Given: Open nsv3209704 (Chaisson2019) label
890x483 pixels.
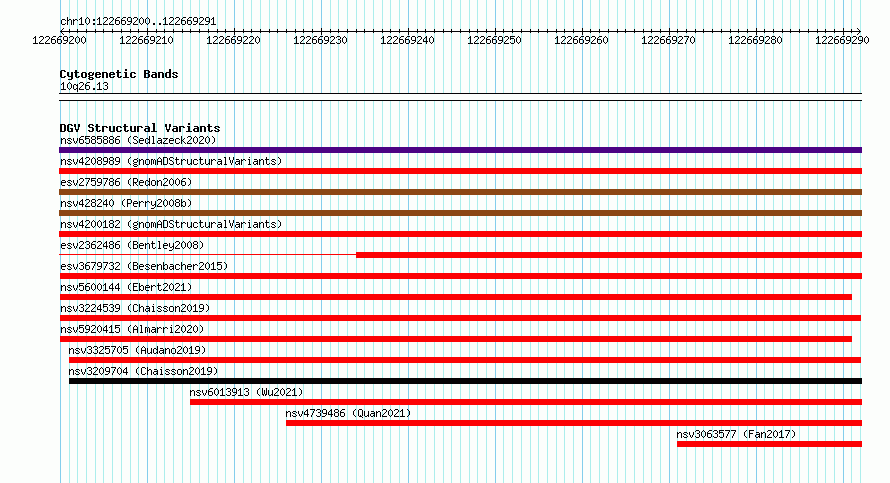Looking at the screenshot, I should (143, 371).
